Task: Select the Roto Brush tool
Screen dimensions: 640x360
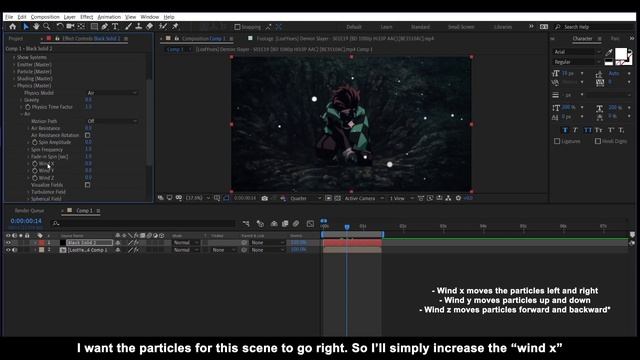Action: 163,27
